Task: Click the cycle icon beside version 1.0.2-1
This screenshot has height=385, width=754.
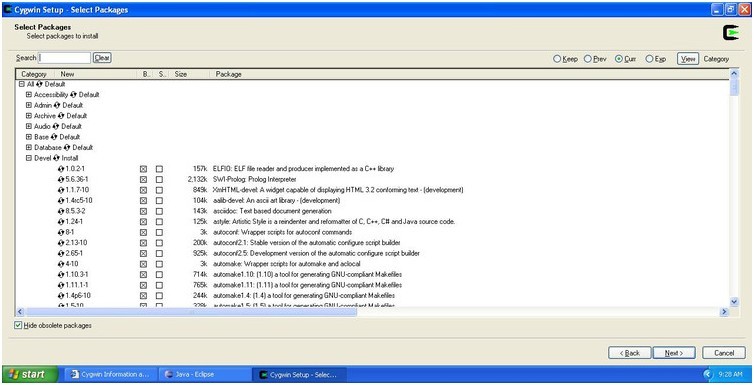Action: 61,169
